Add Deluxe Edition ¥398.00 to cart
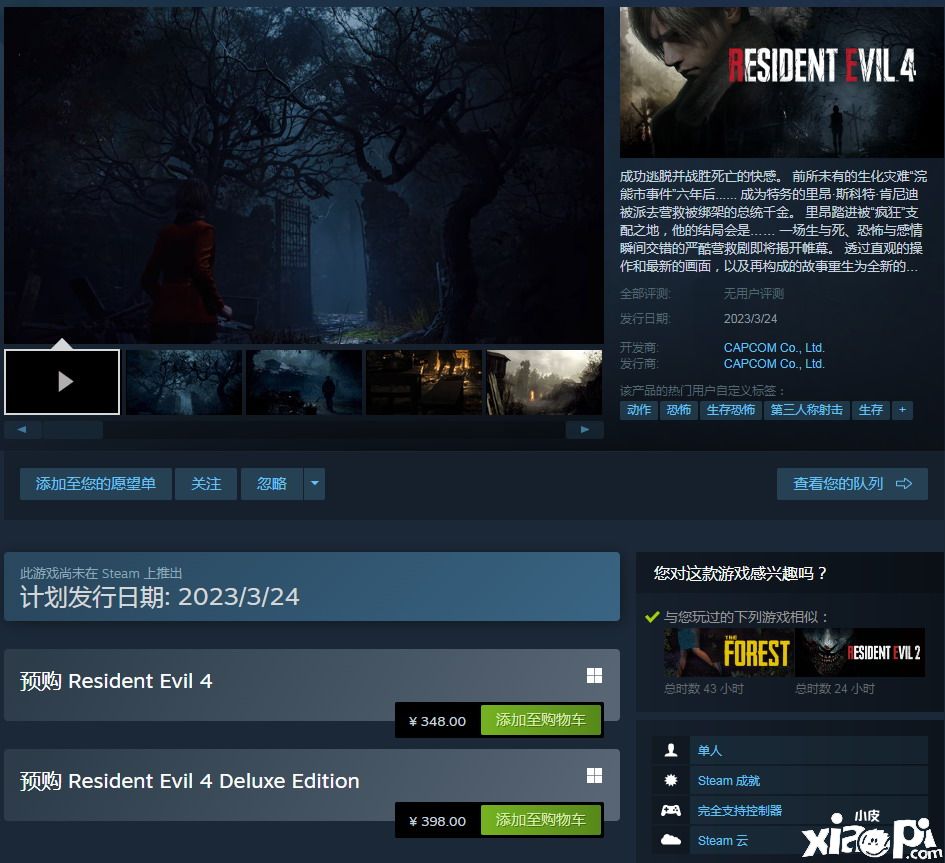 [x=541, y=820]
